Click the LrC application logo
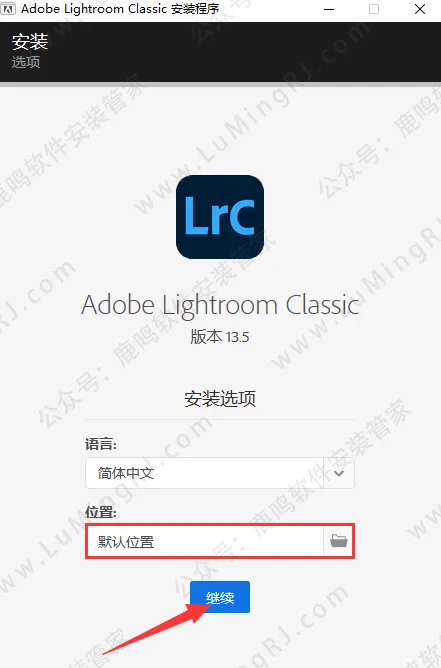Viewport: 441px width, 668px height. click(x=220, y=217)
